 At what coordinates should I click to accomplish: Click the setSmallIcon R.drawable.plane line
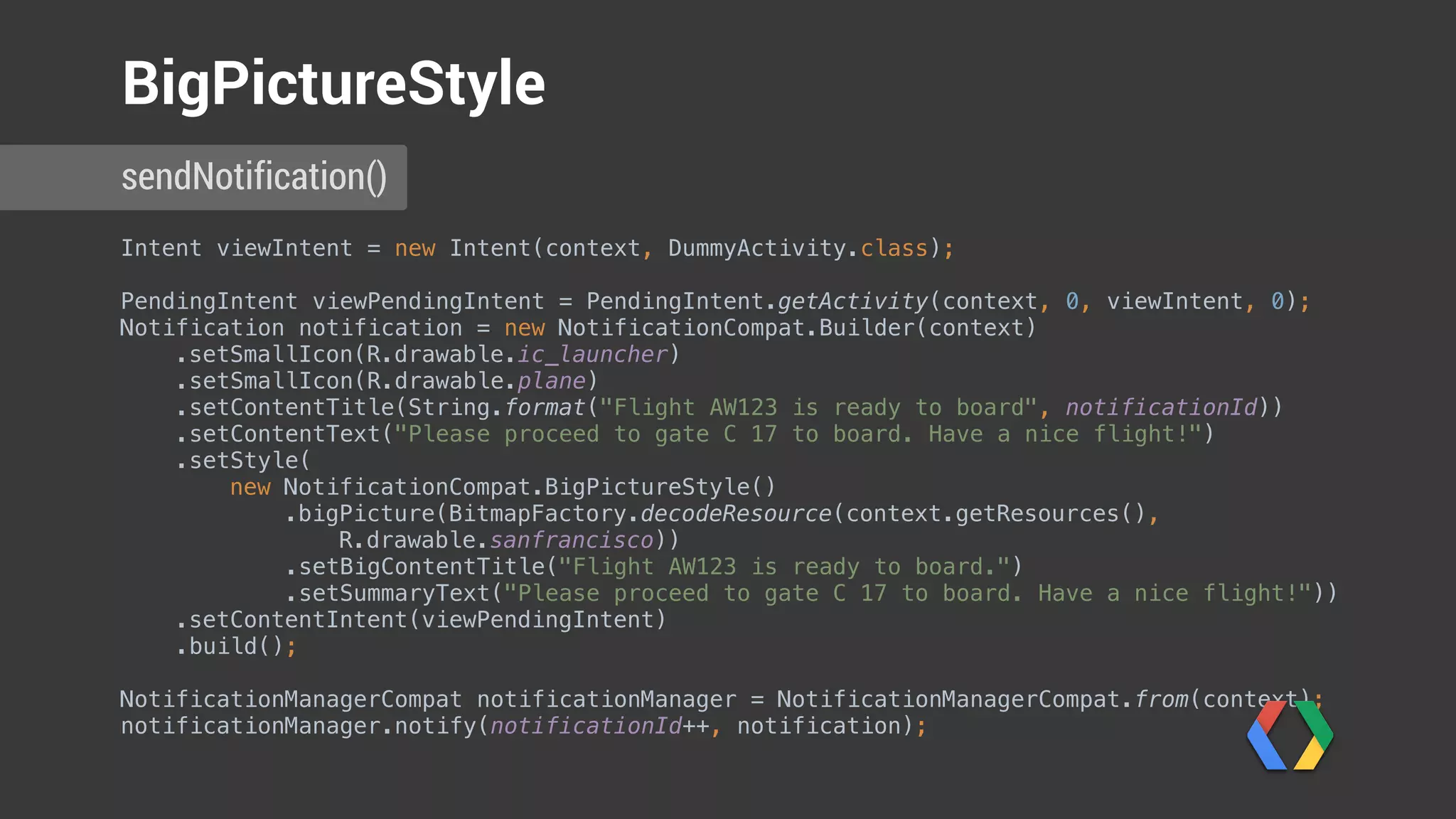coord(387,381)
